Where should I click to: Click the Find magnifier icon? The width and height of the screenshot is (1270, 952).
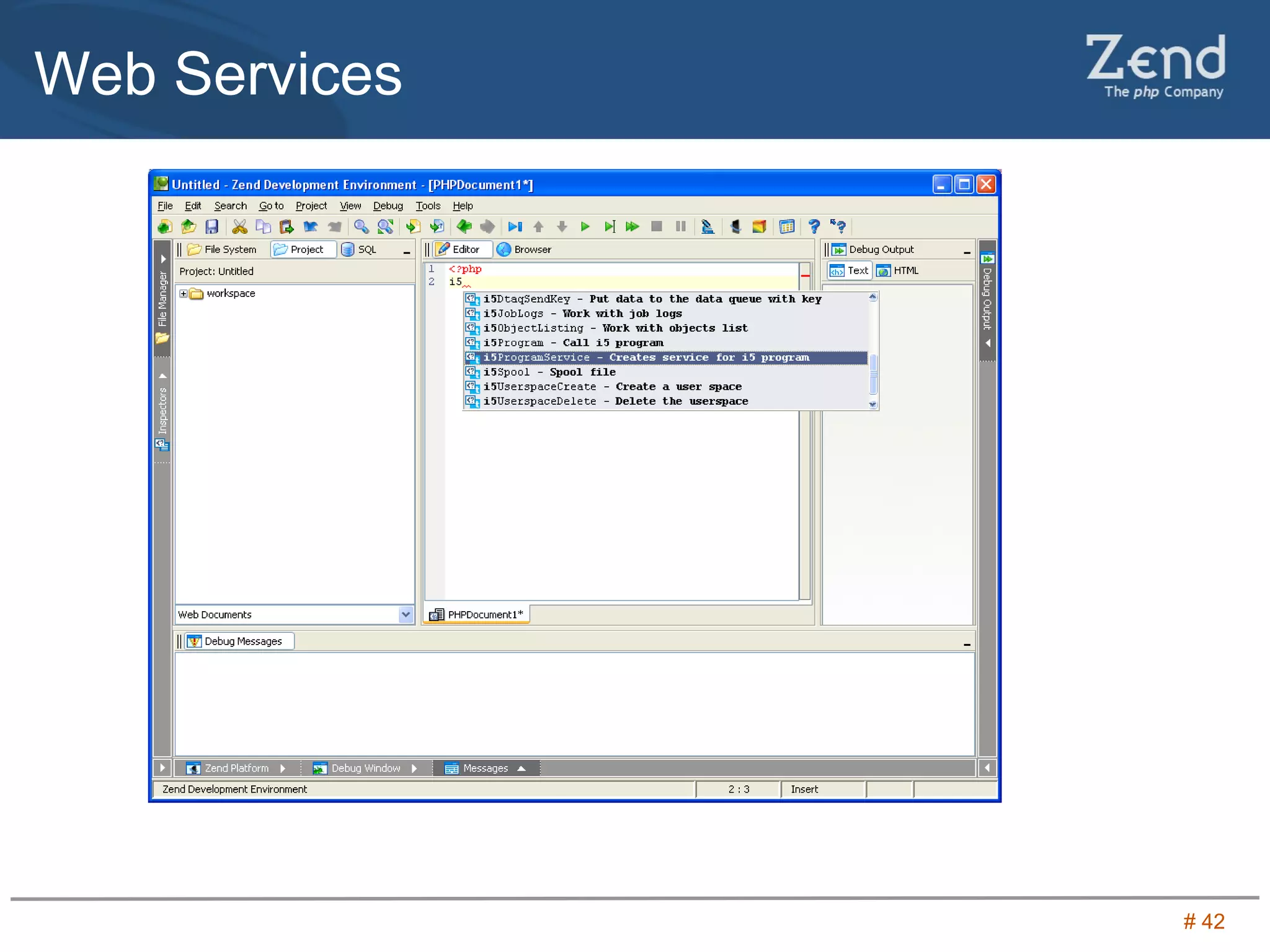click(x=362, y=227)
